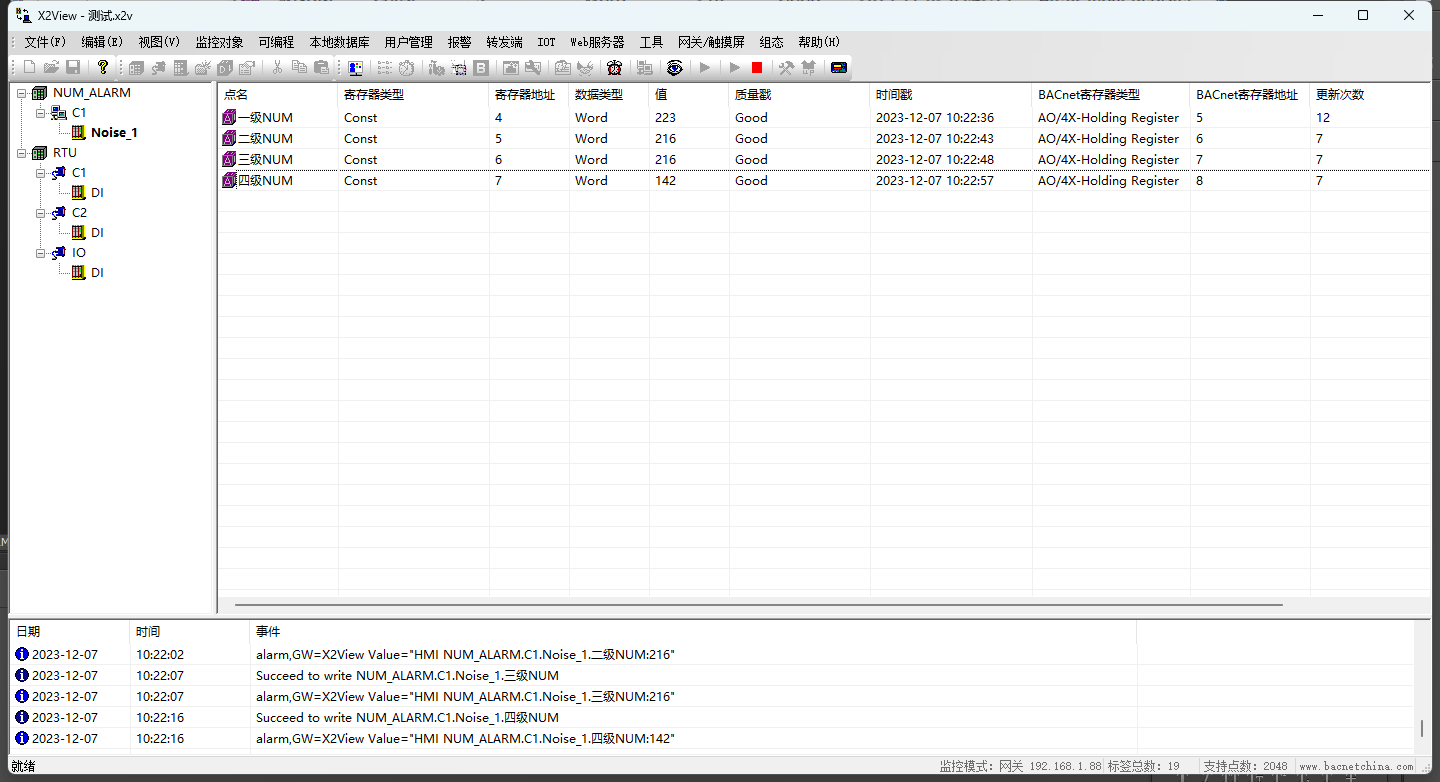Viewport: 1440px width, 782px height.
Task: Collapse the C2 channel node
Action: pyautogui.click(x=40, y=213)
